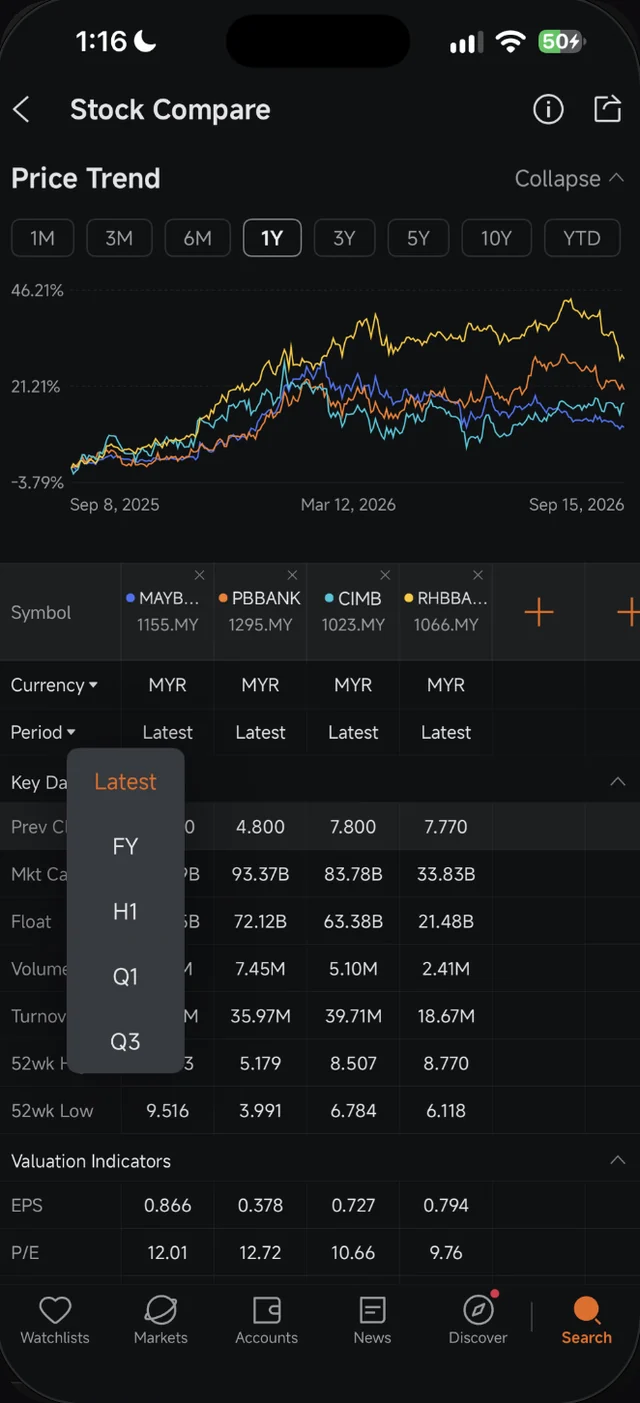Collapse the Price Trend section

569,179
